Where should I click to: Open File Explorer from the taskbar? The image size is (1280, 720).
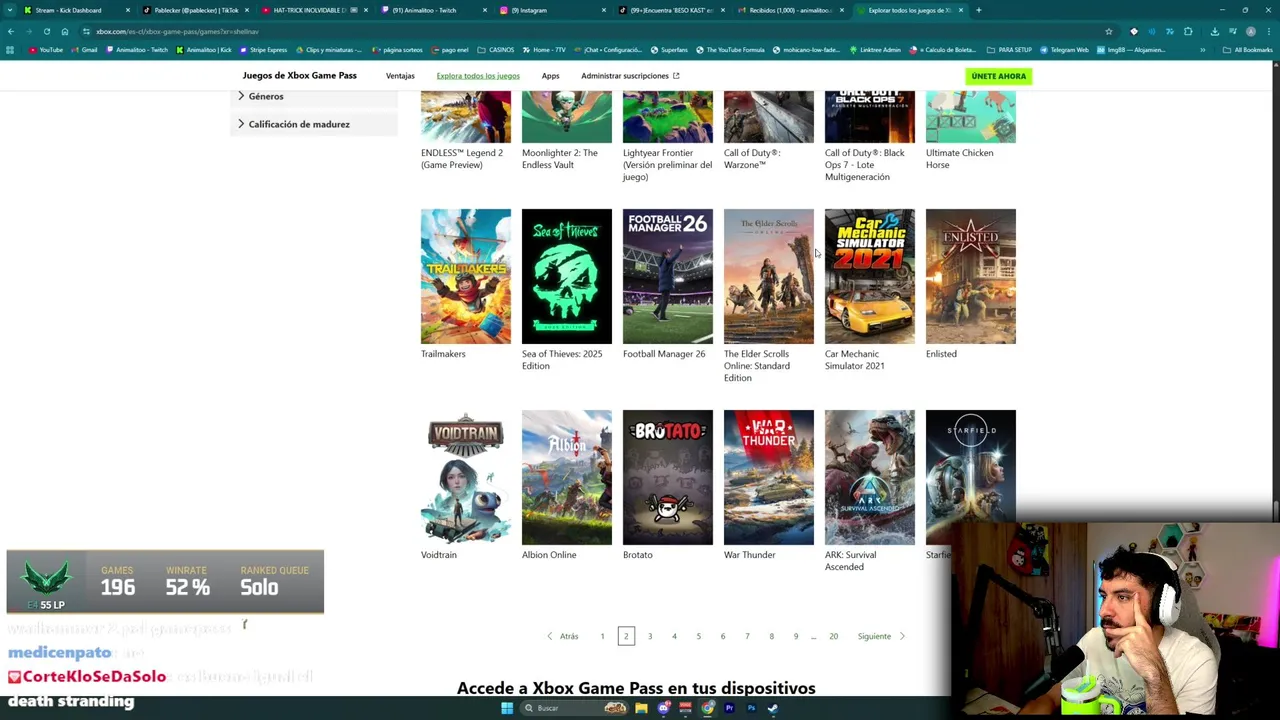point(641,708)
